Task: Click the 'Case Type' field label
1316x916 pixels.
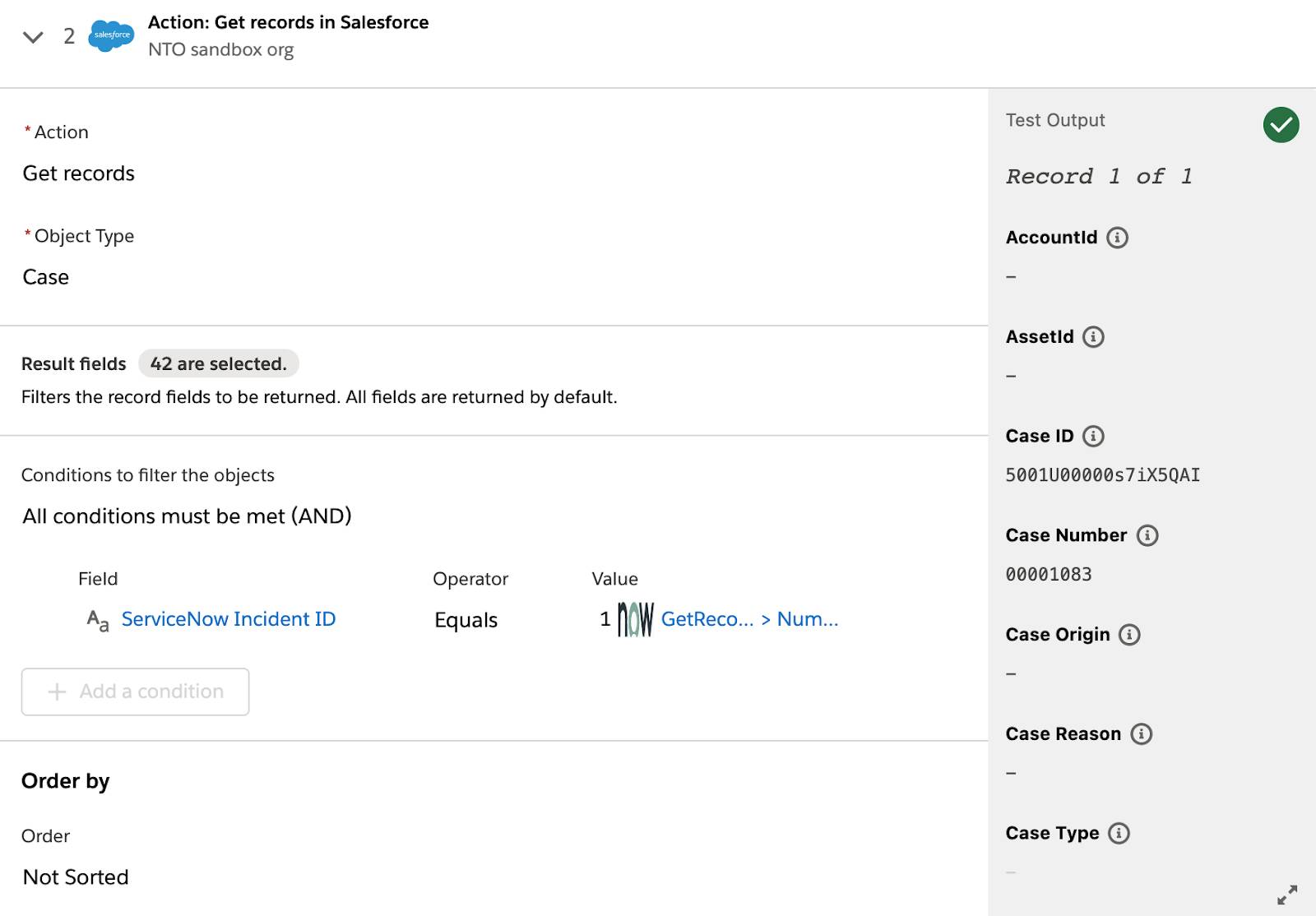Action: pyautogui.click(x=1052, y=833)
